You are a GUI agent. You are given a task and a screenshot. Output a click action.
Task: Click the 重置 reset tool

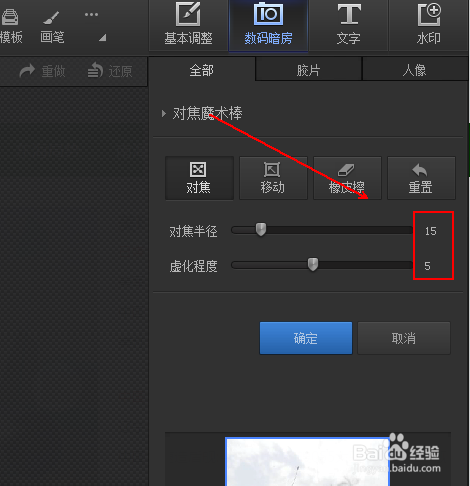pos(421,178)
